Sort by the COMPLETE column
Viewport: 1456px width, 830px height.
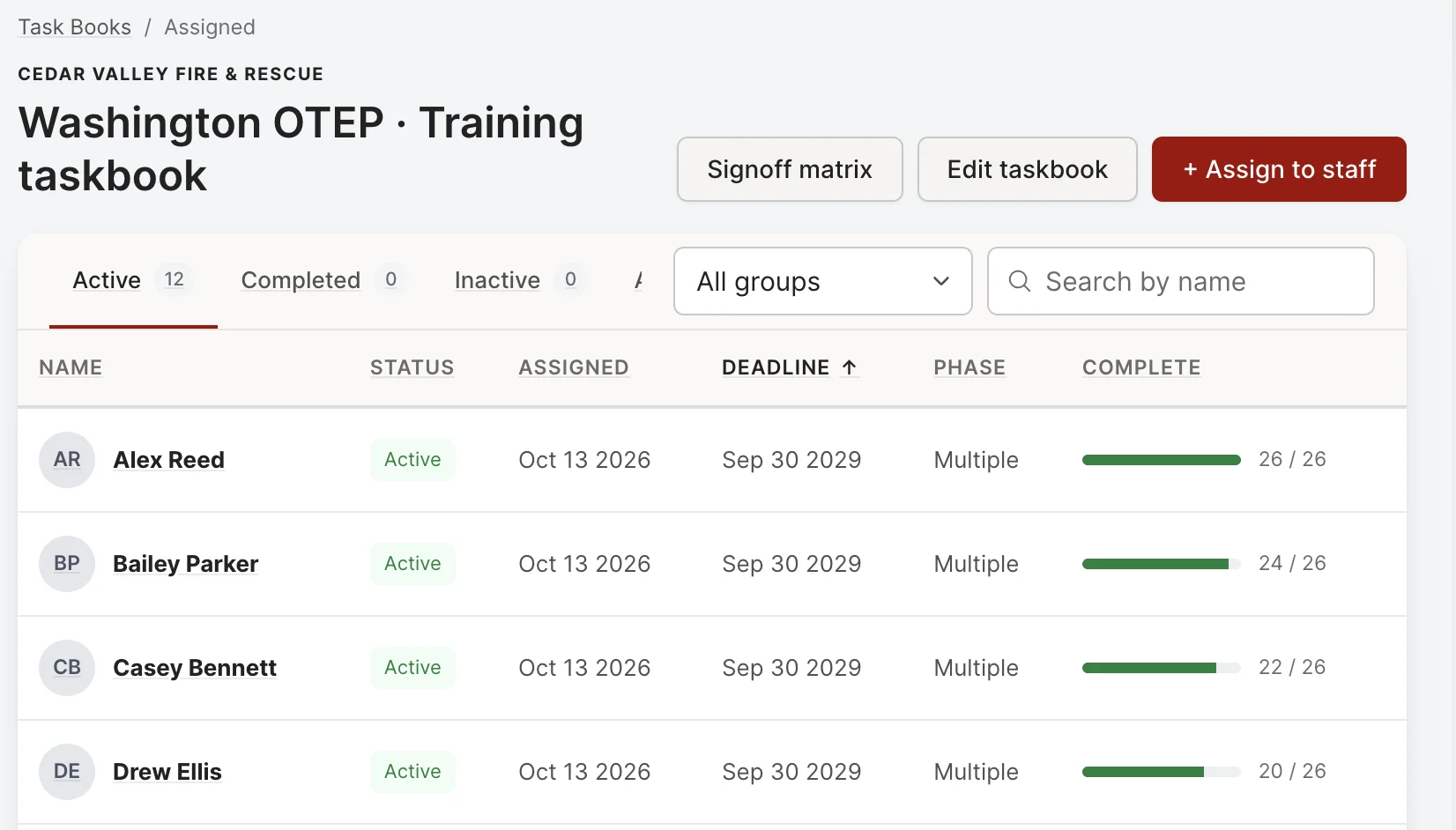1141,367
